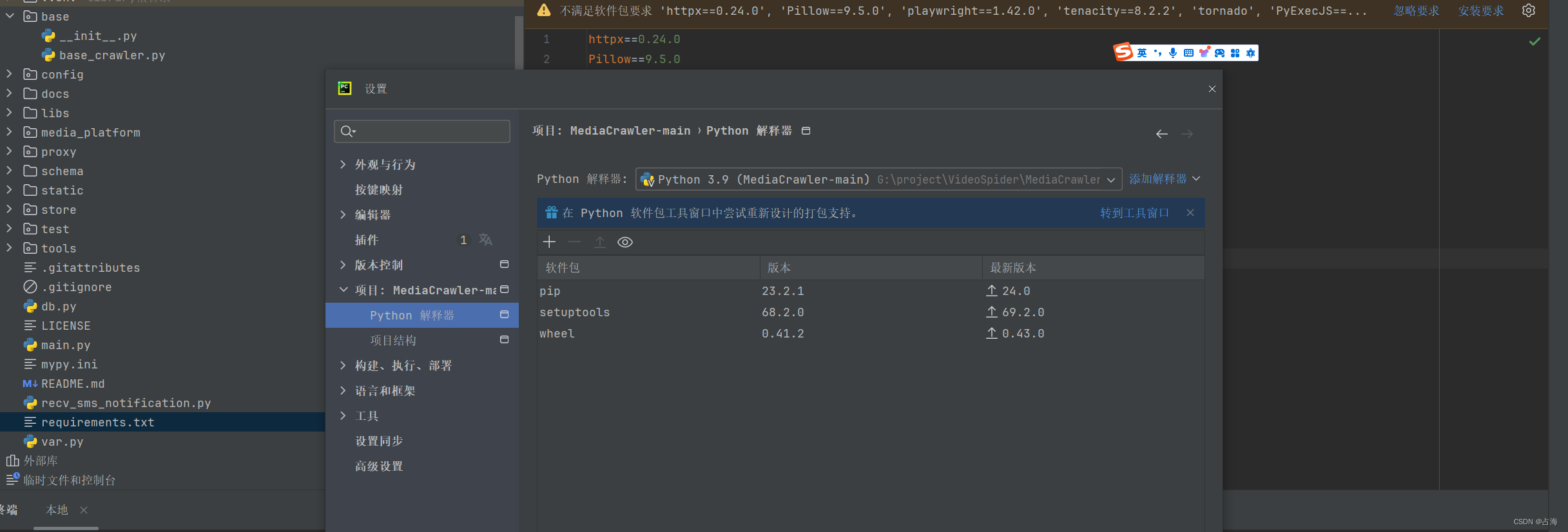Click the add package plus icon
Screen dimensions: 1568x532
[549, 242]
